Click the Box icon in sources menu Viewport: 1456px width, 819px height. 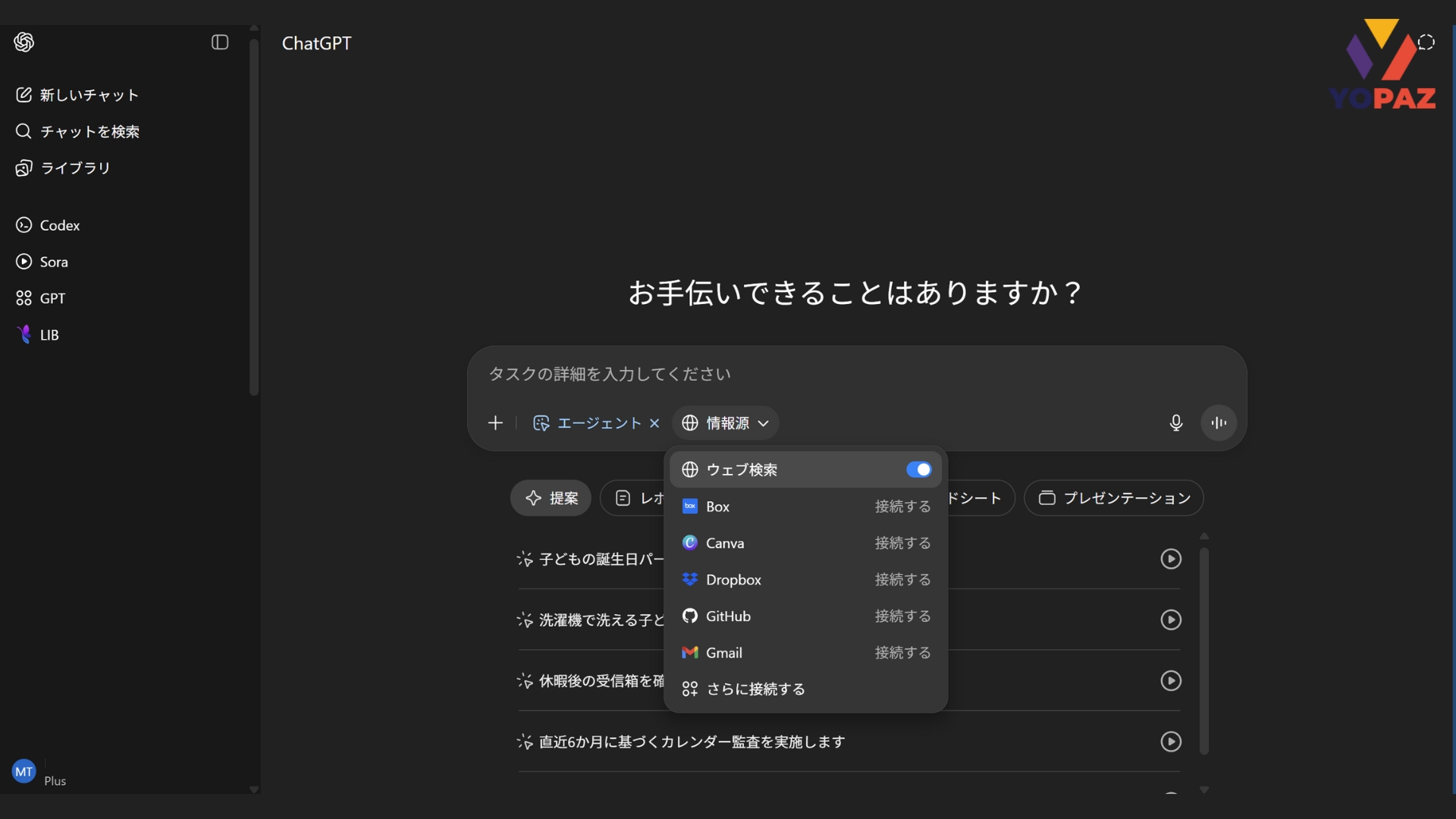click(689, 507)
